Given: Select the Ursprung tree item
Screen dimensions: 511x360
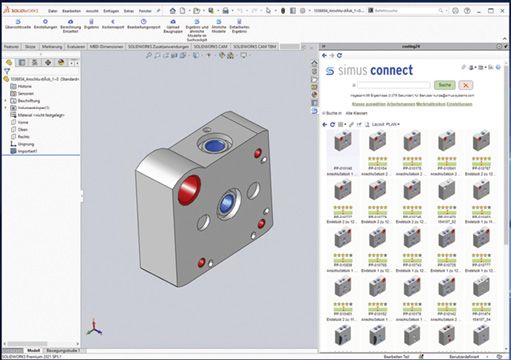Looking at the screenshot, I should (x=22, y=144).
